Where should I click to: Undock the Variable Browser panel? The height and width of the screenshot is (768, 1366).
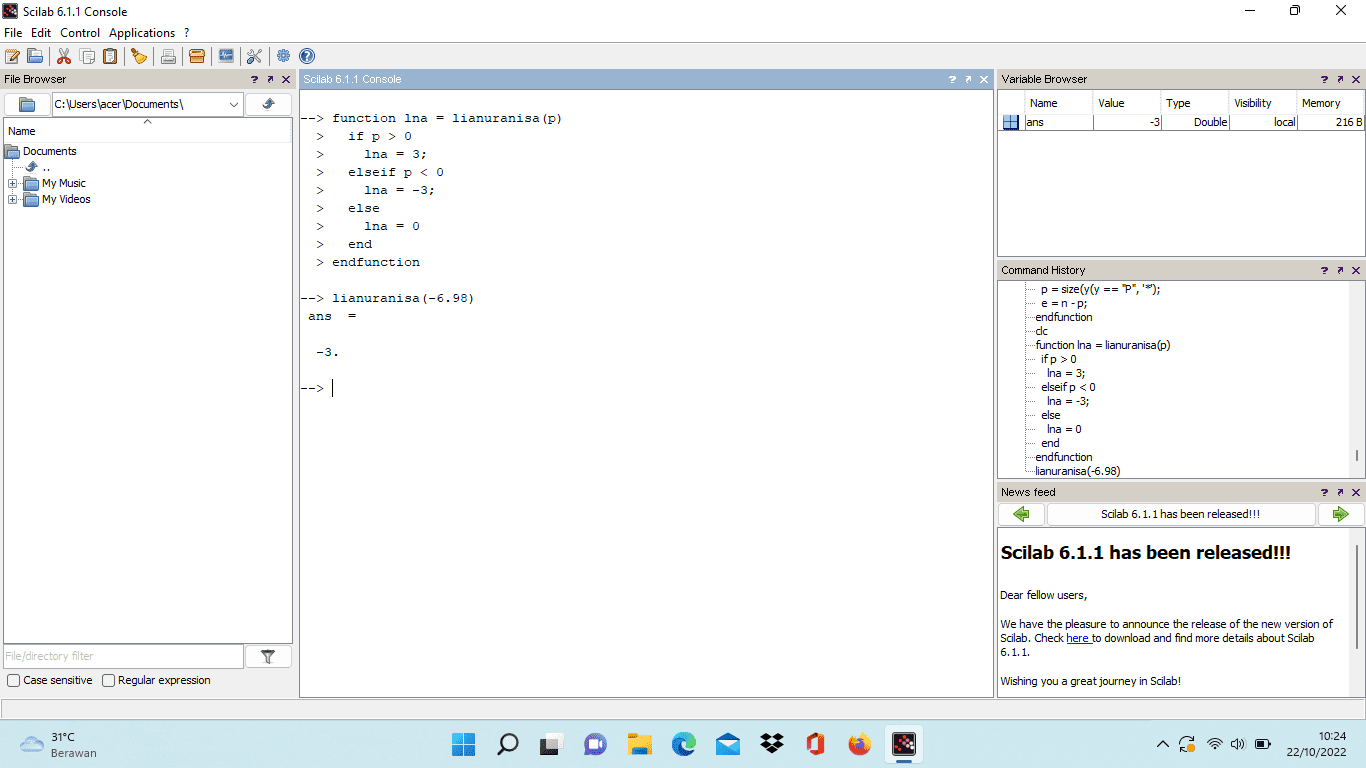[1340, 79]
